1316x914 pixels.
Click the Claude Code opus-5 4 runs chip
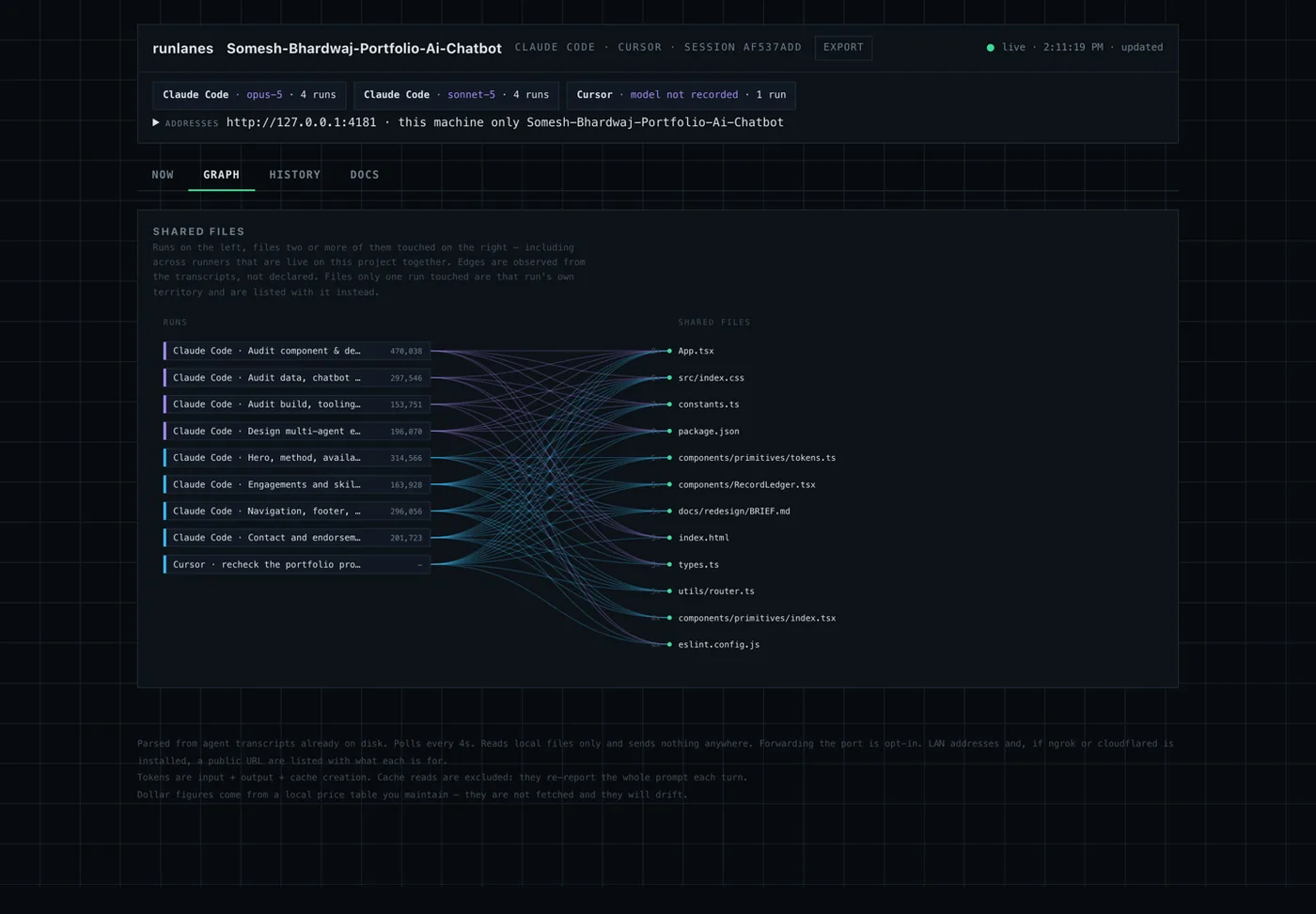click(249, 95)
